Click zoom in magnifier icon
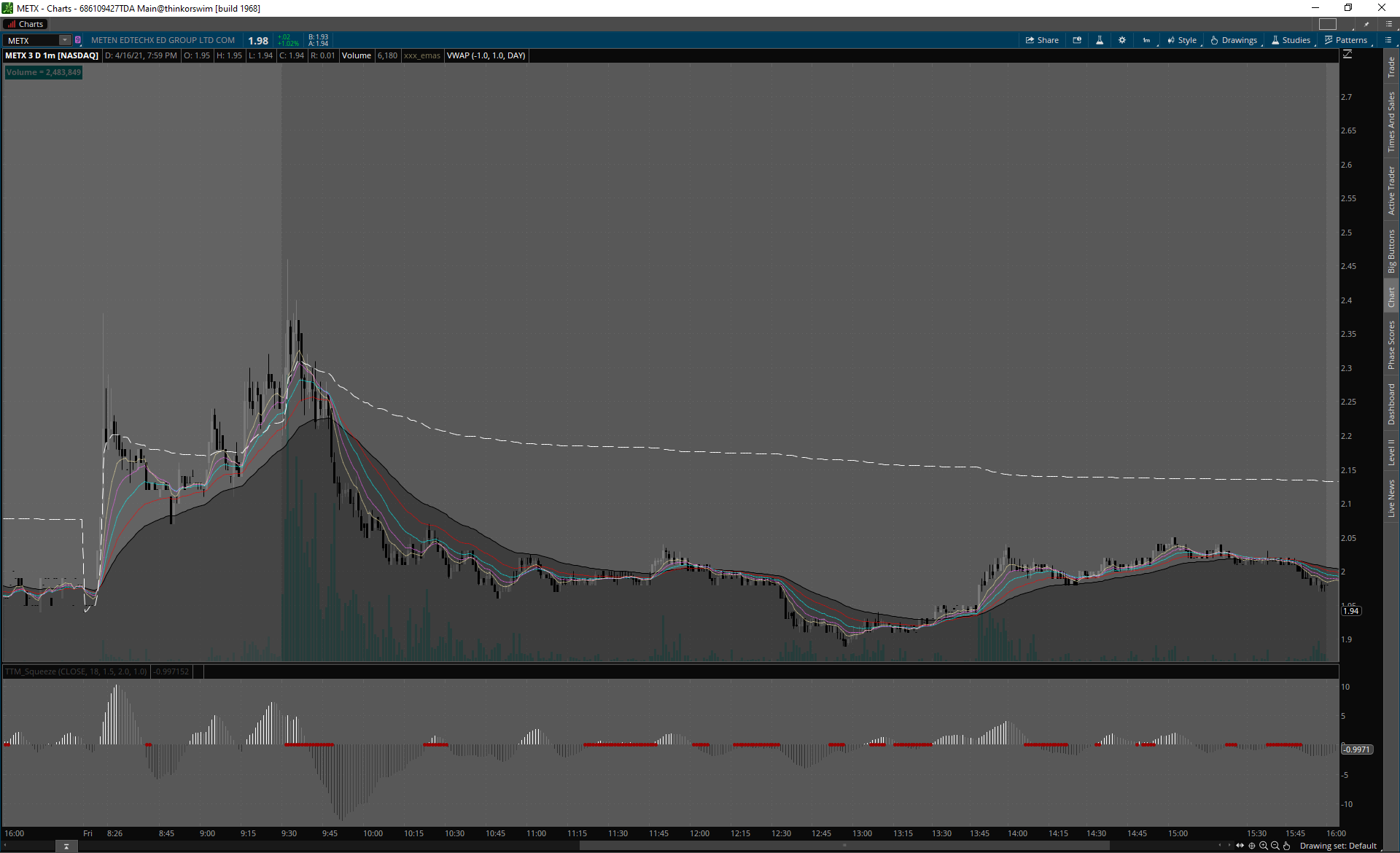The image size is (1400, 853). click(x=1264, y=846)
